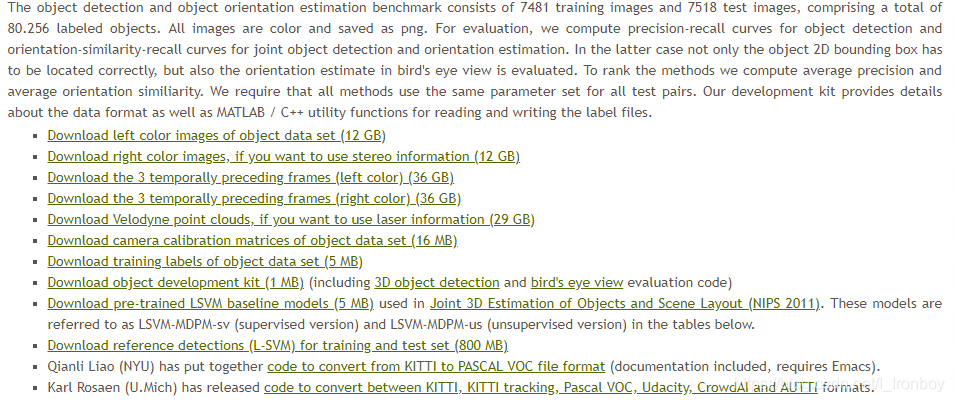Screen dimensions: 954x402
Task: Click the bullet before the Velodyne point clouds link
Action: point(37,220)
